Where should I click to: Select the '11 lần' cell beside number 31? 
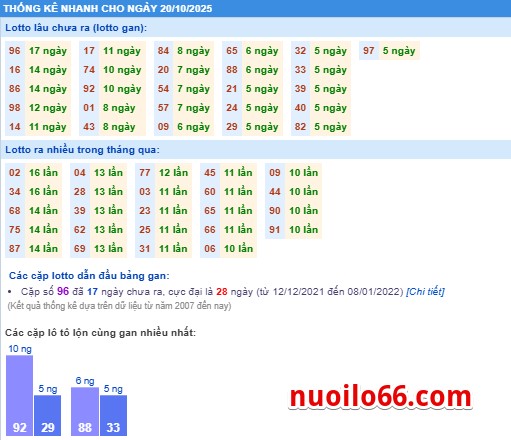[174, 249]
